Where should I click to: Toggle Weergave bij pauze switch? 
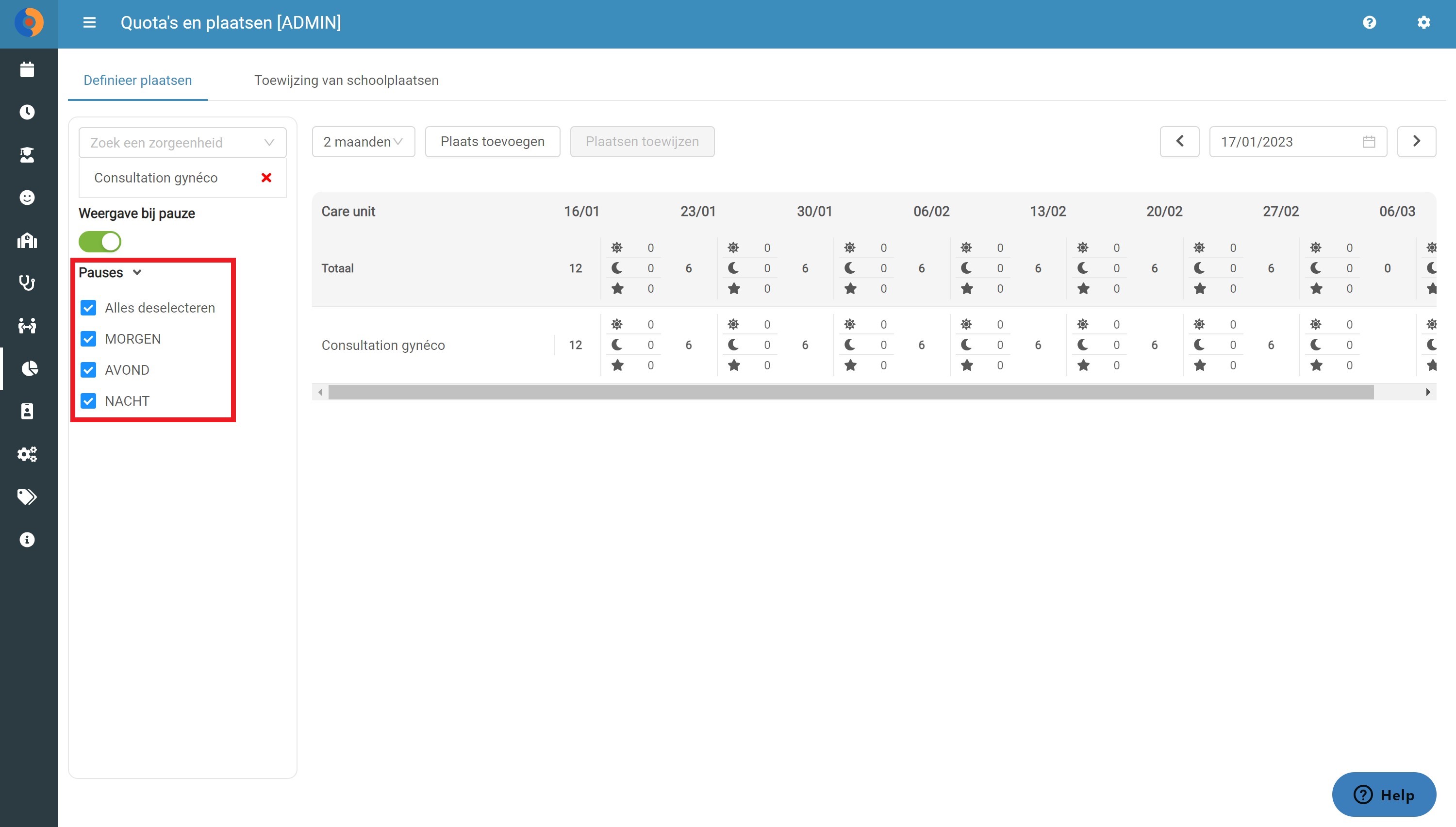100,242
